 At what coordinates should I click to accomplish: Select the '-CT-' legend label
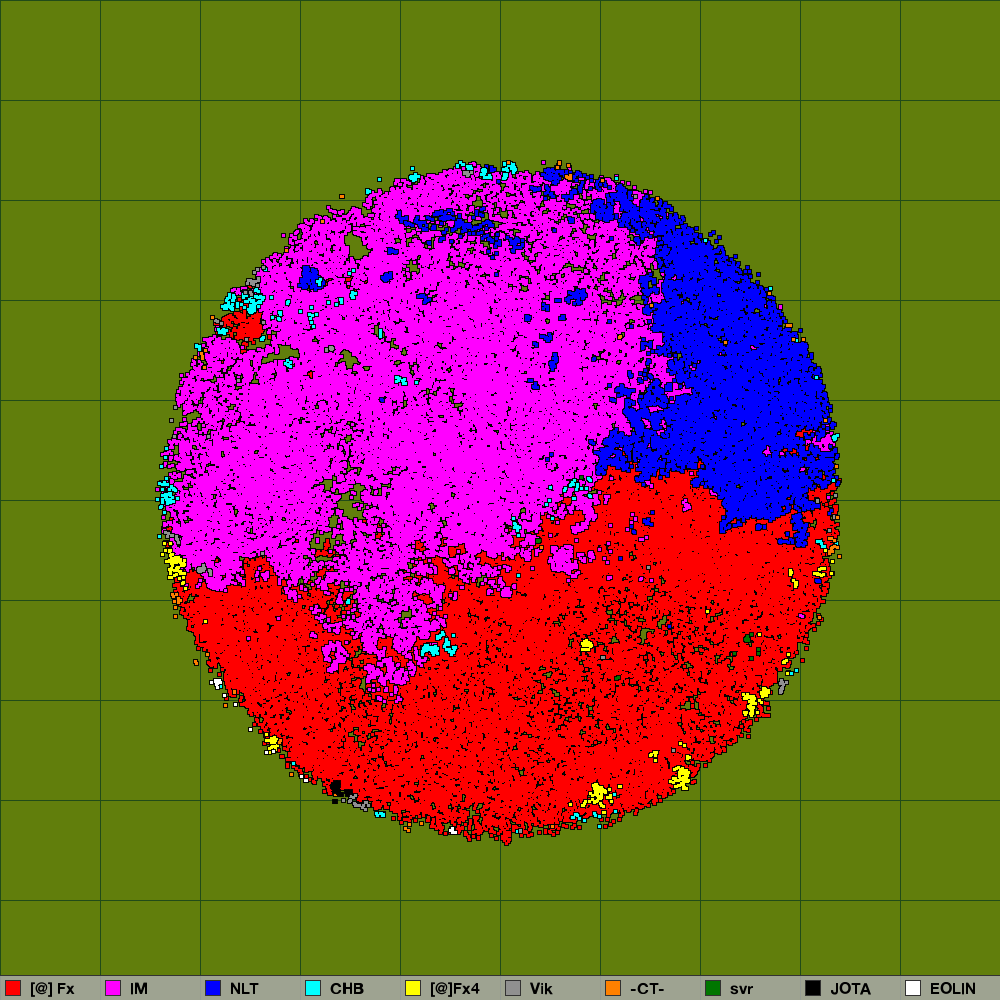click(x=647, y=989)
